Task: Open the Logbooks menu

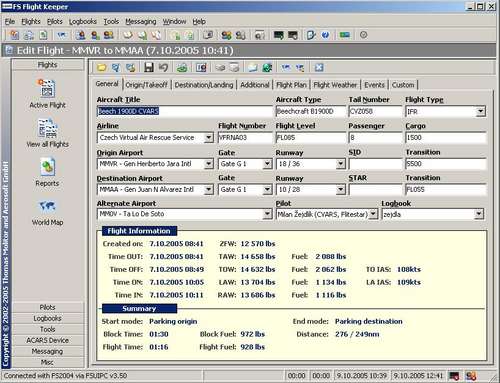Action: tap(83, 21)
